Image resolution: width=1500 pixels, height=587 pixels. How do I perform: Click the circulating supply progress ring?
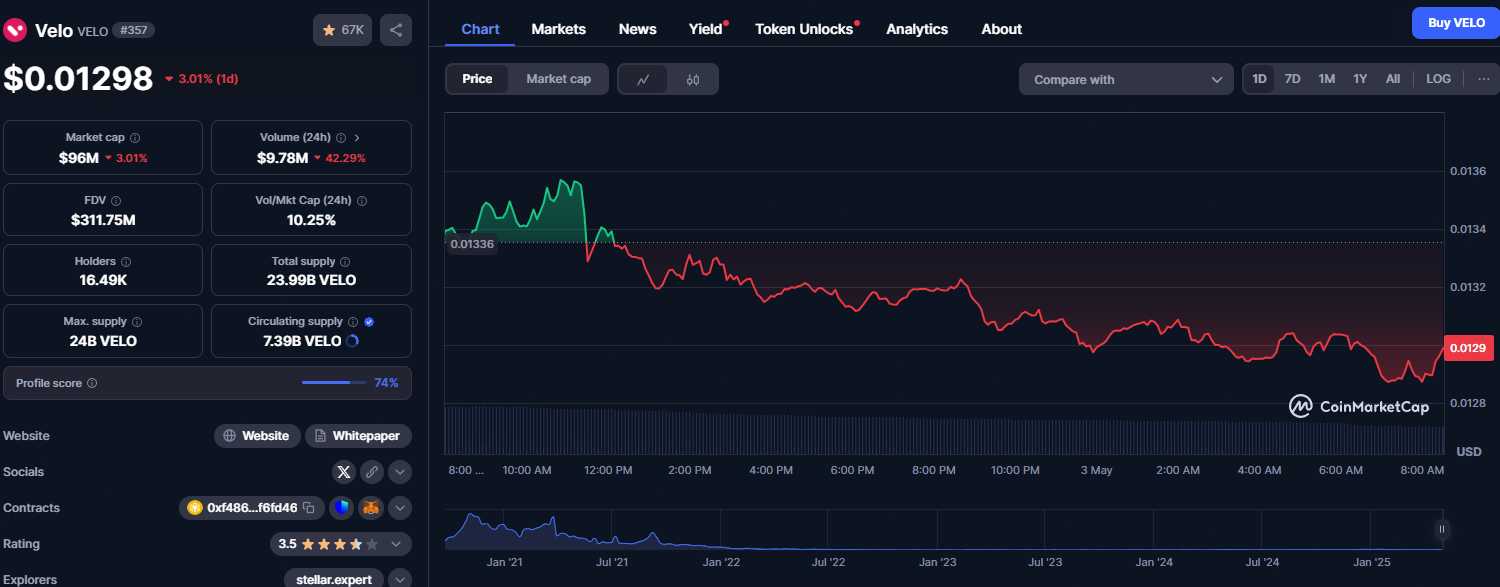pos(352,341)
